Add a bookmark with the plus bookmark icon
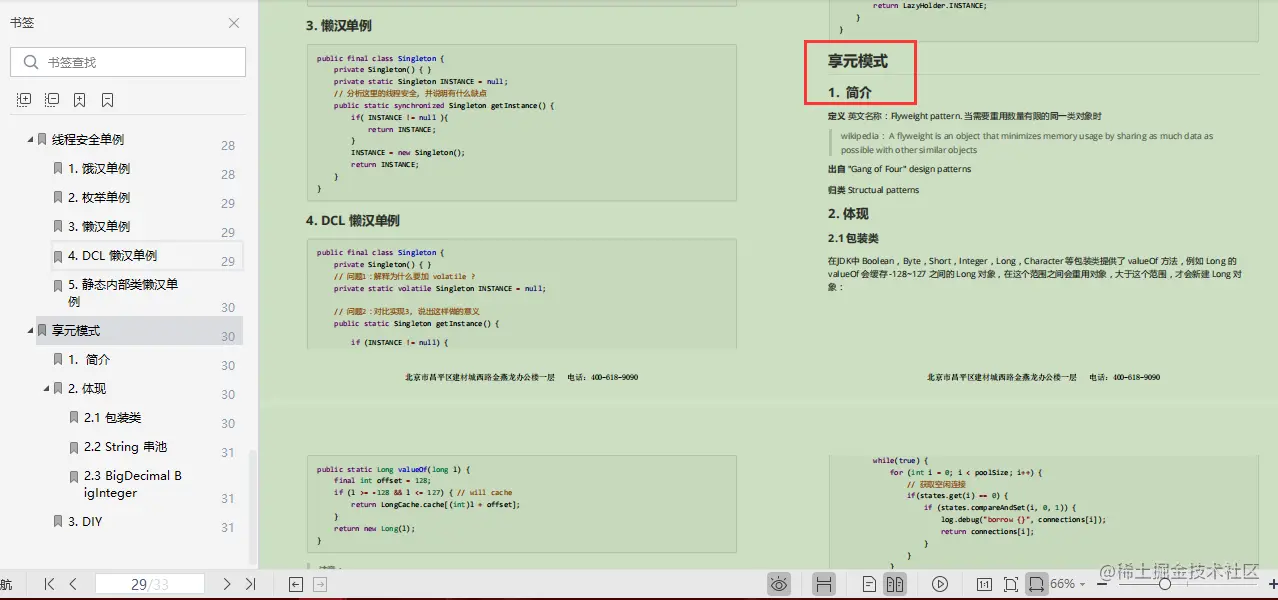The height and width of the screenshot is (600, 1278). pos(80,100)
